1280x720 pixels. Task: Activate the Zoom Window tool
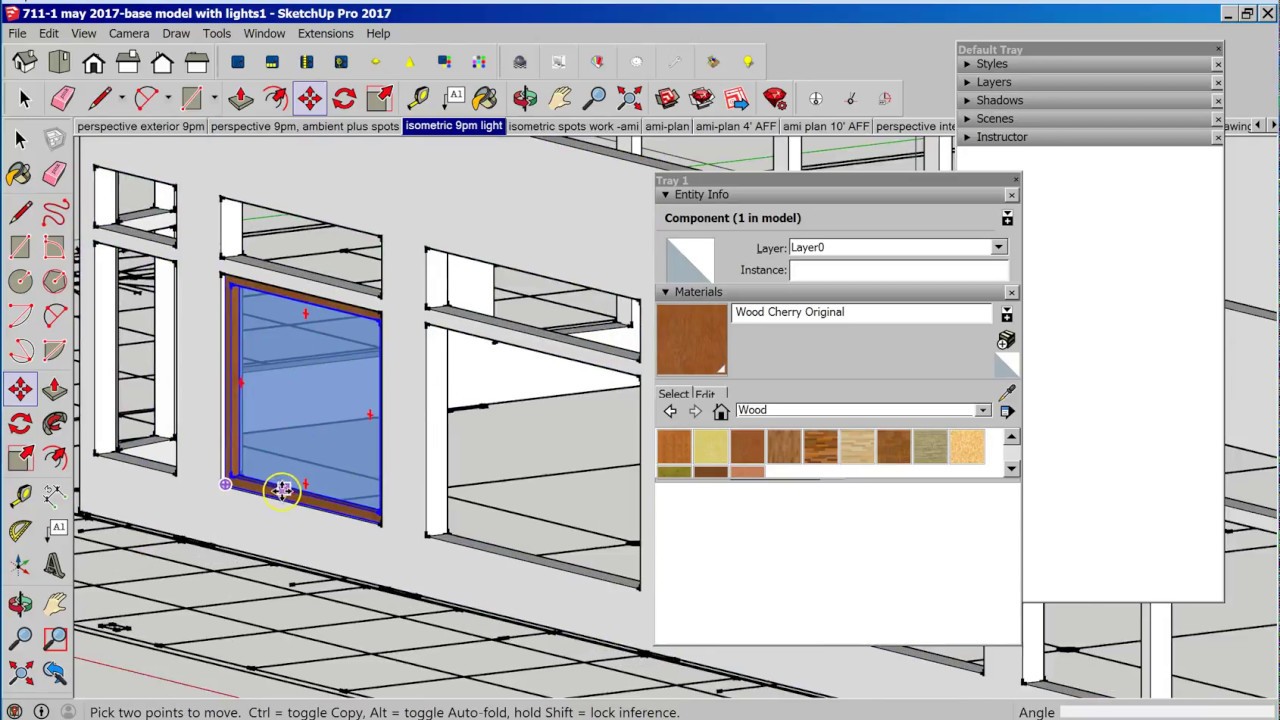point(55,638)
